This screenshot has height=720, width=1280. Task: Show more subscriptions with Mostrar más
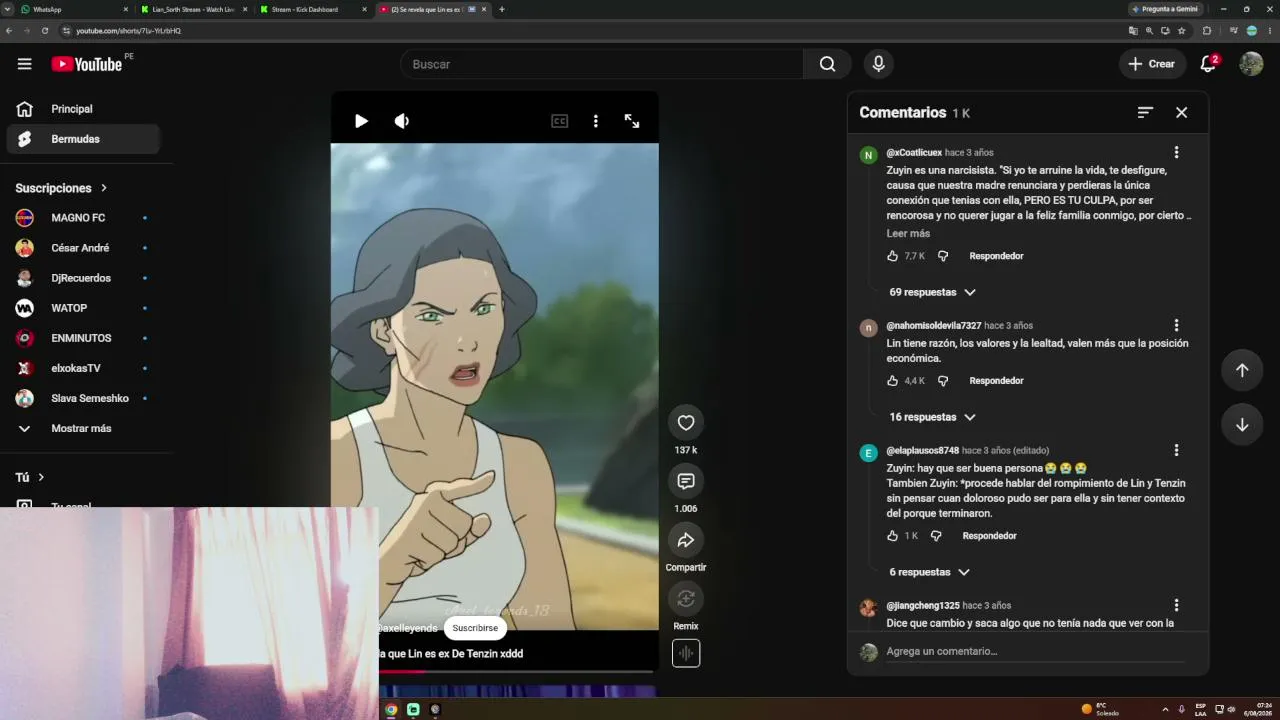[x=80, y=428]
